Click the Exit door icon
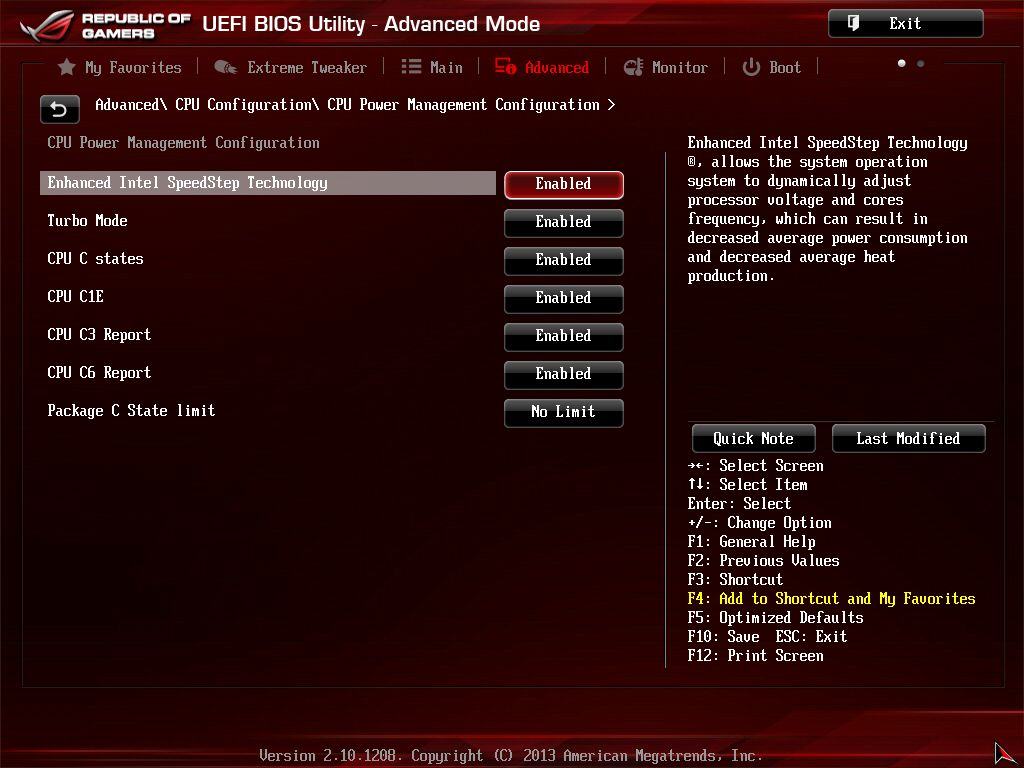 coord(853,24)
